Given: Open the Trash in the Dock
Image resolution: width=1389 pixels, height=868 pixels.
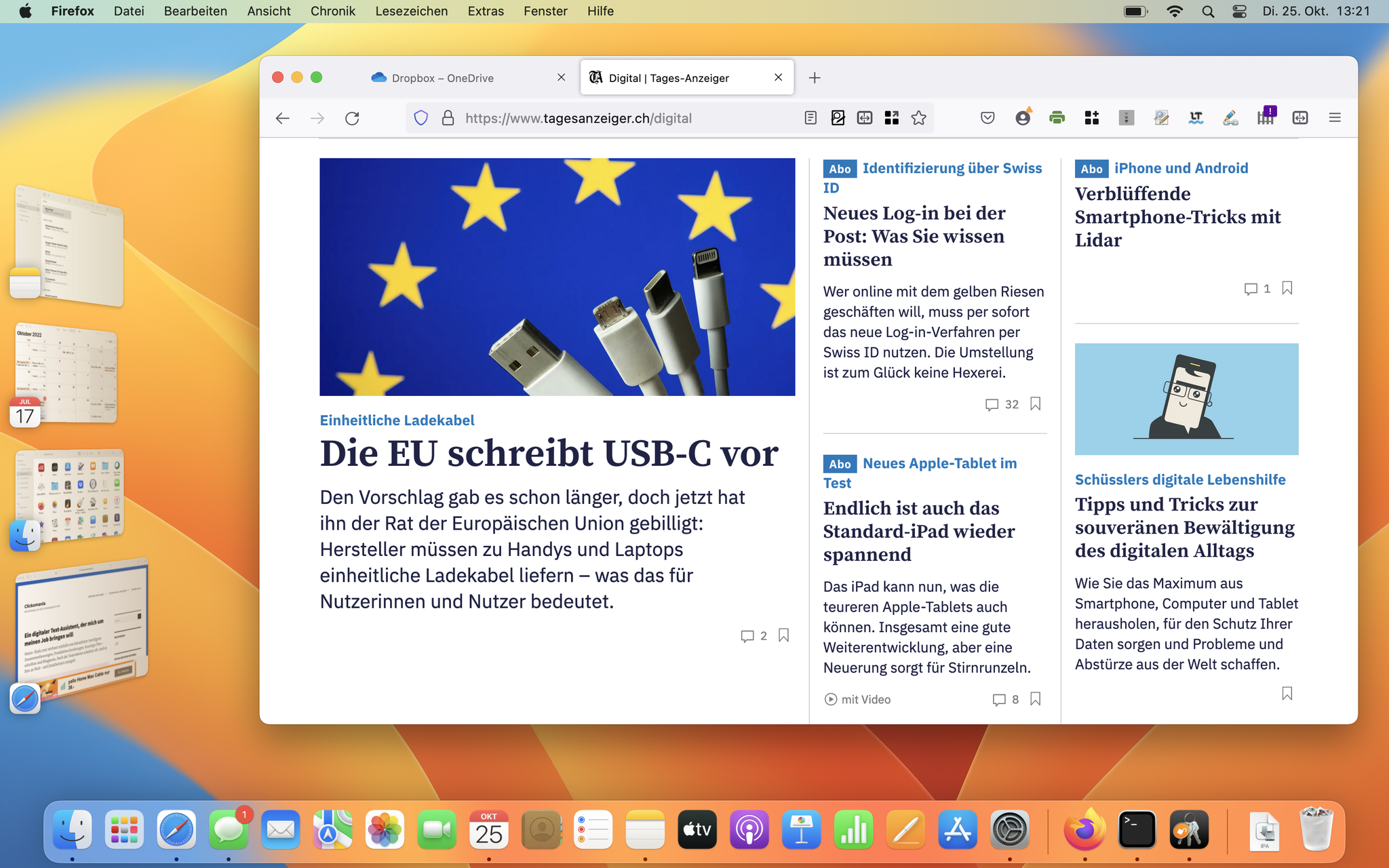Looking at the screenshot, I should [x=1316, y=829].
